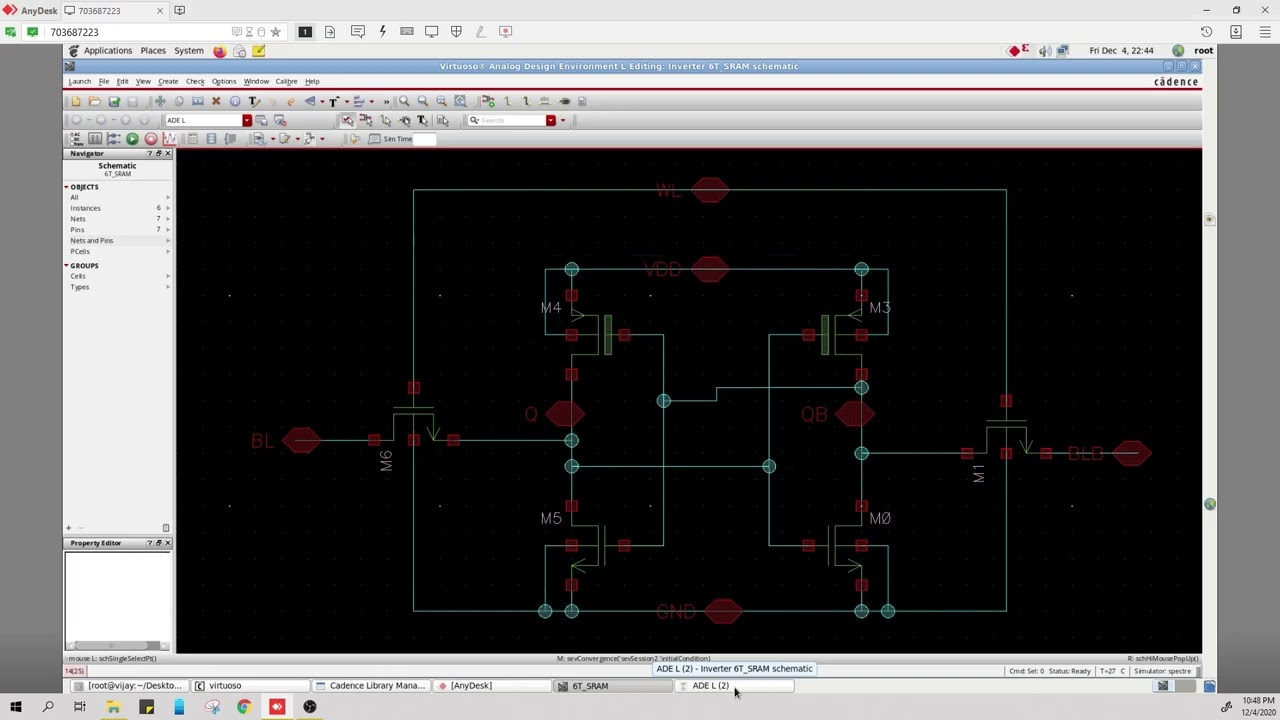
Task: Open the Create menu
Action: [x=168, y=81]
